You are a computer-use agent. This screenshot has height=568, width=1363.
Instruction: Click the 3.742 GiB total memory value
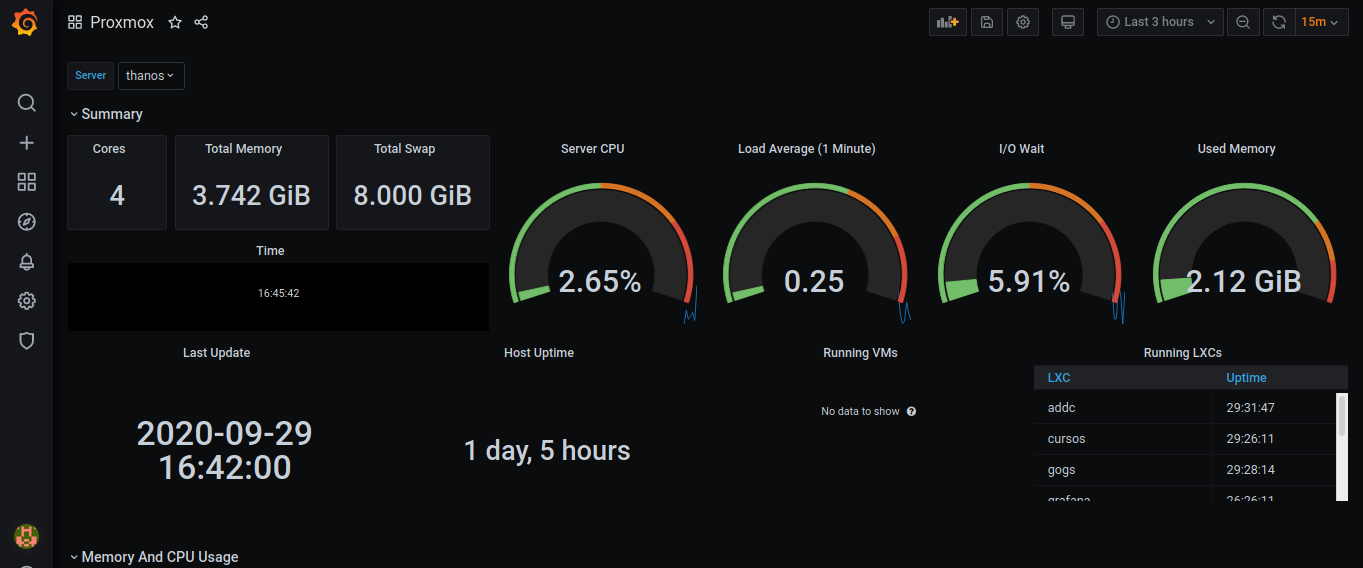251,195
